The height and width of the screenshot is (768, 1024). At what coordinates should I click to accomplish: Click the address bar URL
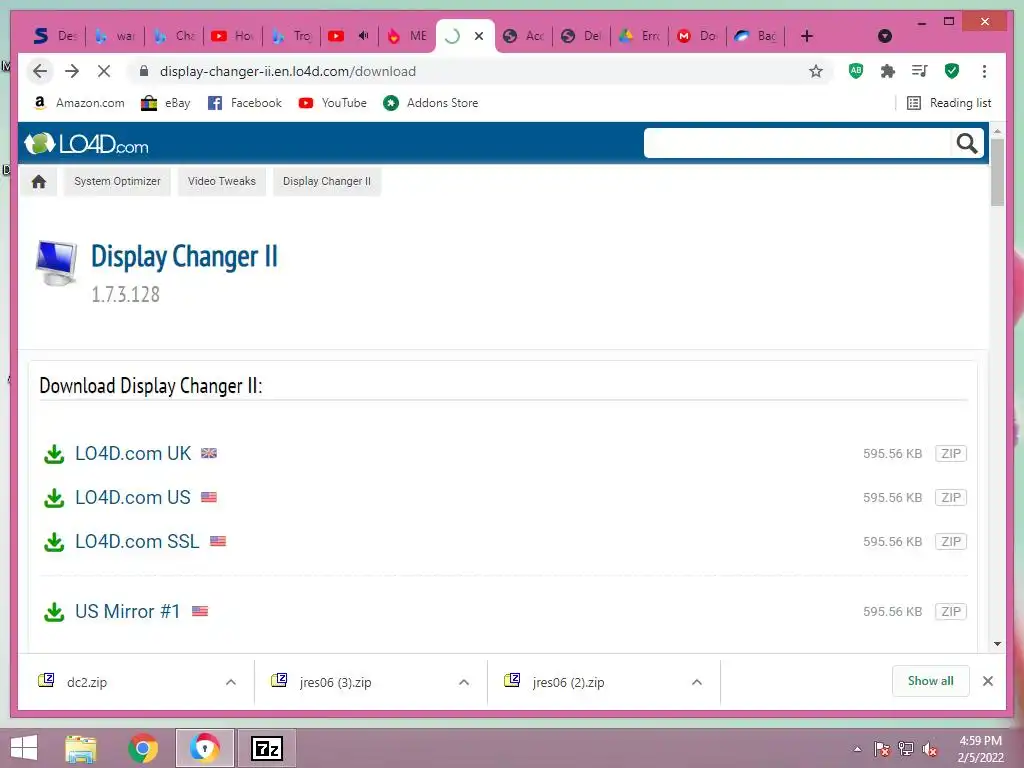287,71
